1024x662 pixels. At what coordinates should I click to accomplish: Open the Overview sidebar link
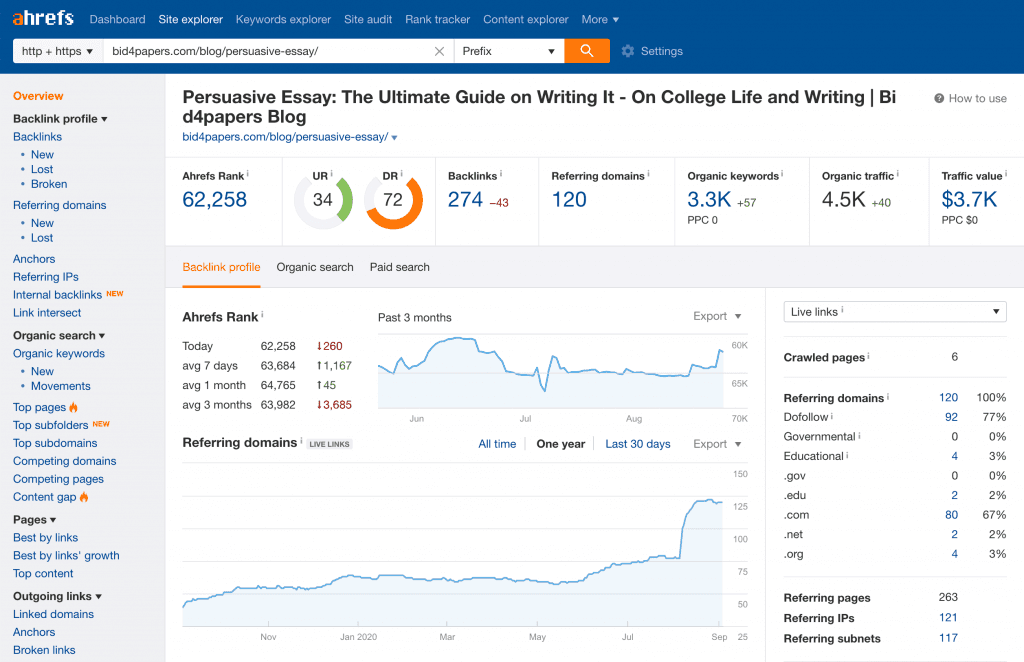38,96
